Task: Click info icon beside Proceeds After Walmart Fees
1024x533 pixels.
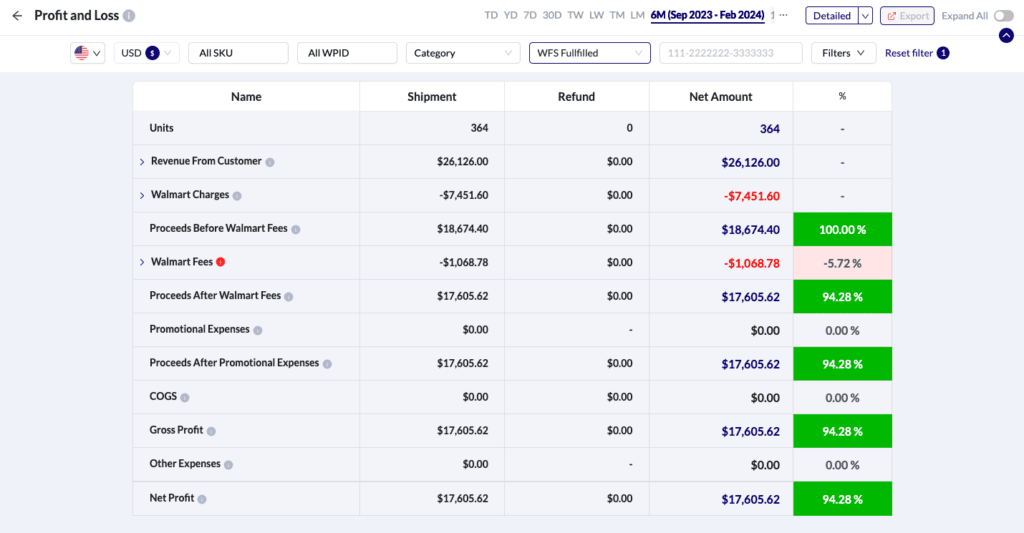Action: click(289, 297)
